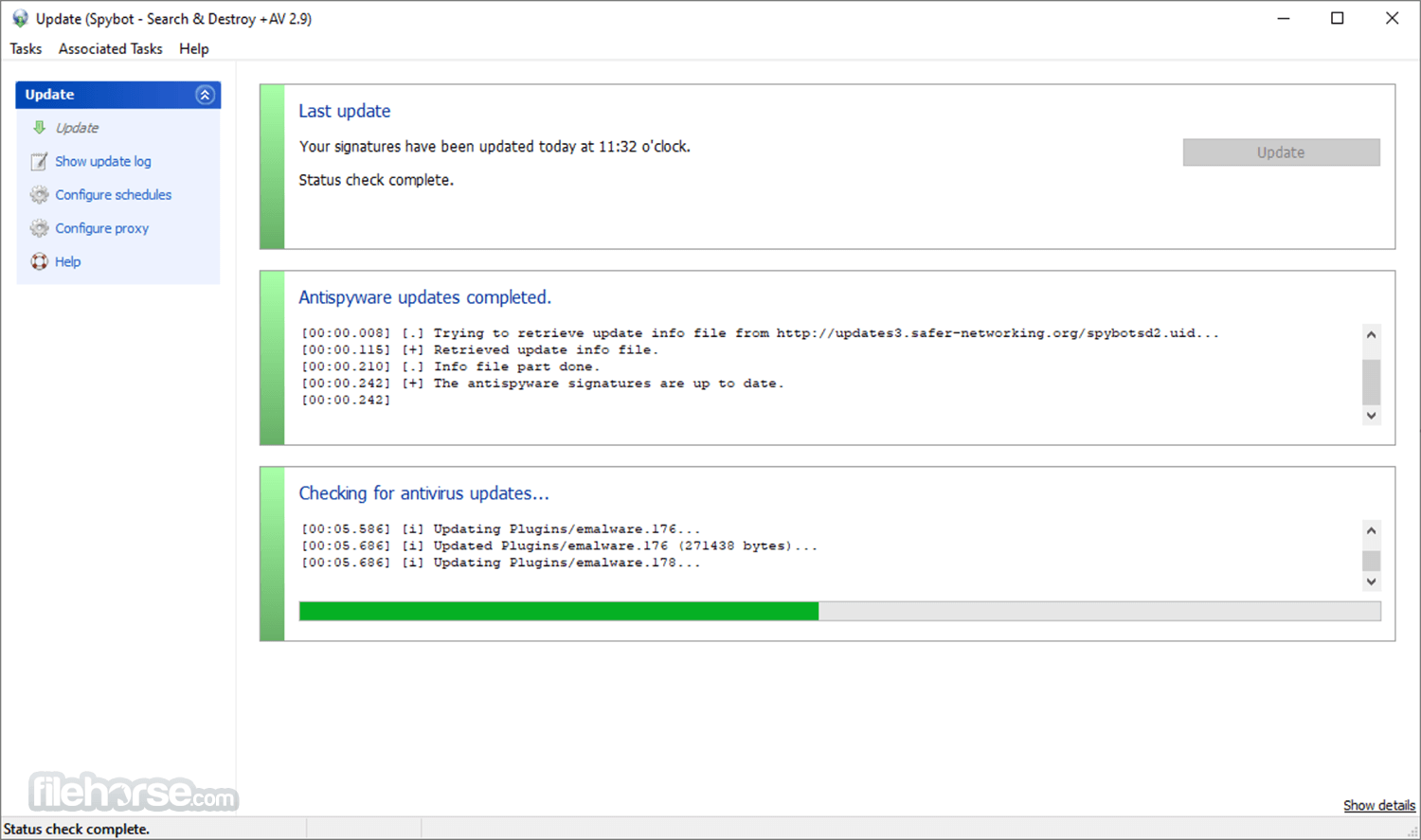The image size is (1421, 840).
Task: Click the notepad icon beside Show update log
Action: tap(39, 162)
